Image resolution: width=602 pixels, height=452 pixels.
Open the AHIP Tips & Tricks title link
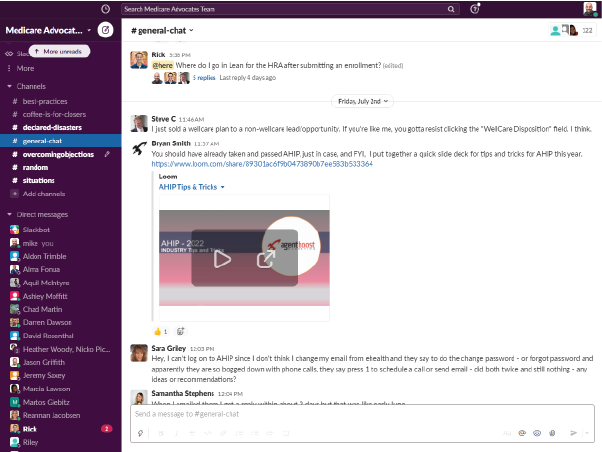pyautogui.click(x=188, y=187)
